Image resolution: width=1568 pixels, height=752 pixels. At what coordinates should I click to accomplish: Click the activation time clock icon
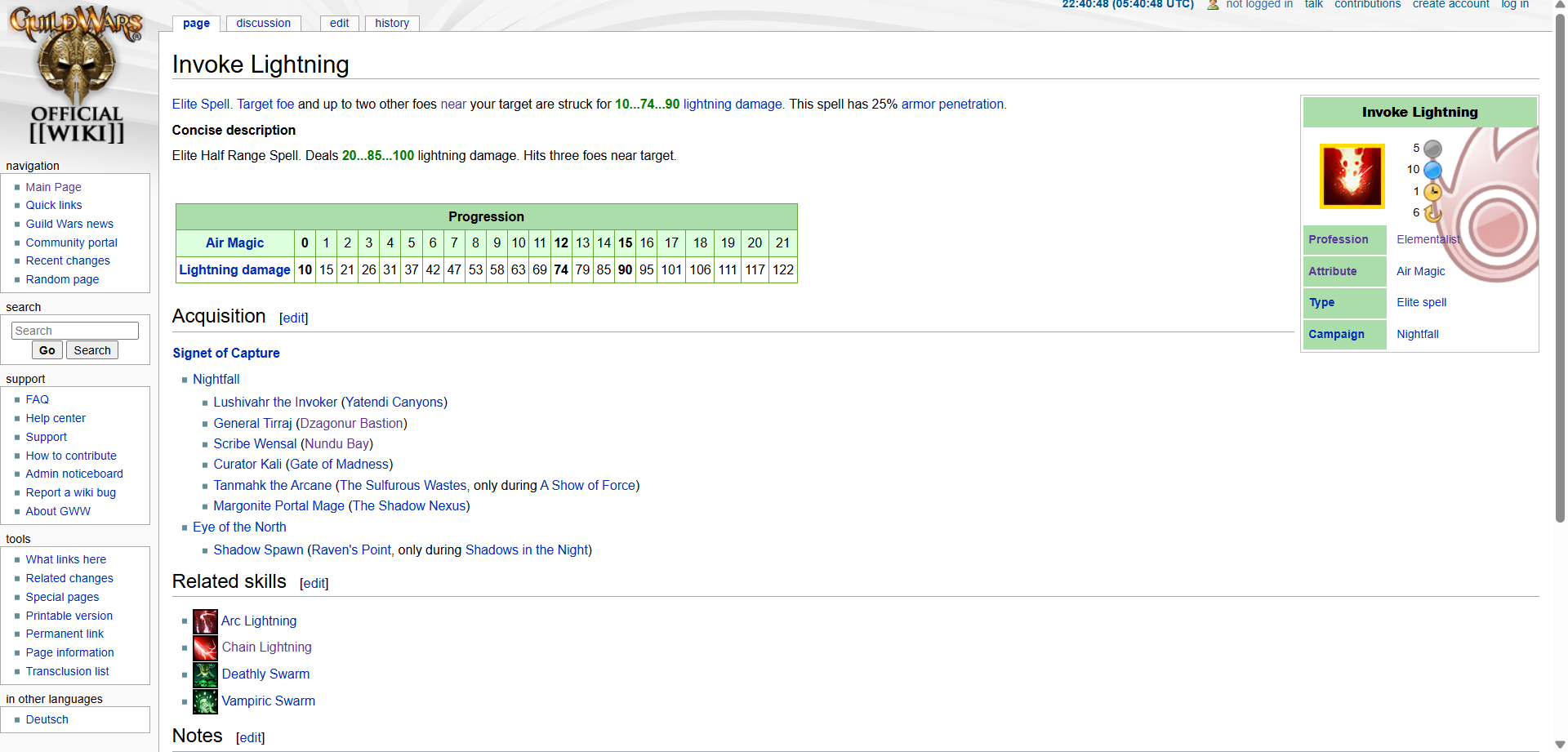coord(1432,192)
